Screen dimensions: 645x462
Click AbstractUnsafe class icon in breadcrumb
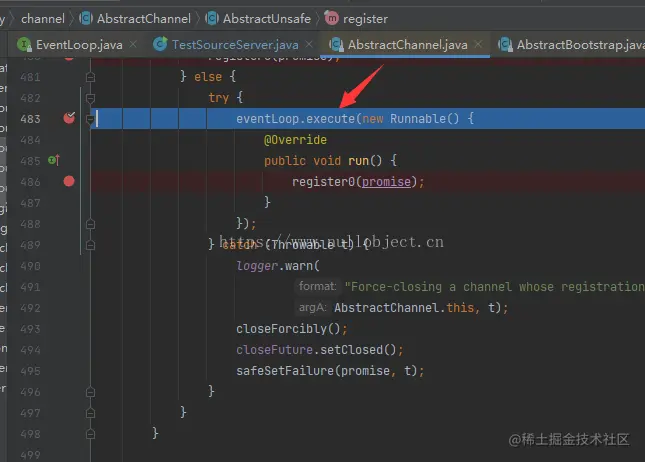point(212,18)
